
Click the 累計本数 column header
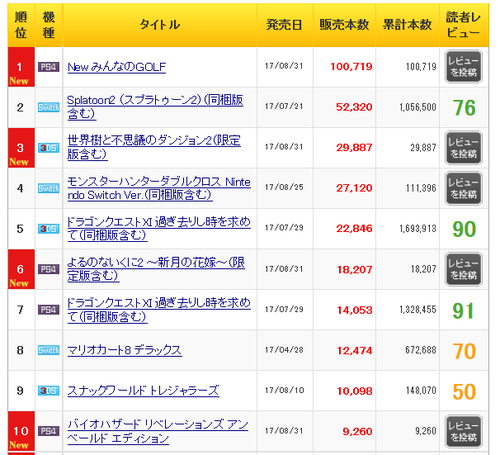coord(407,25)
